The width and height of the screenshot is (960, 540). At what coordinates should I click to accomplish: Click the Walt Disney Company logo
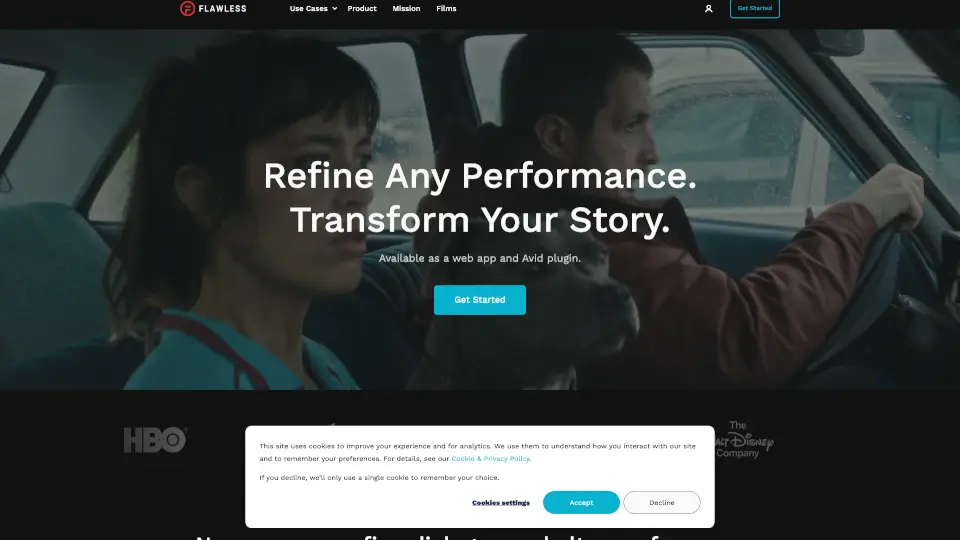pos(744,440)
